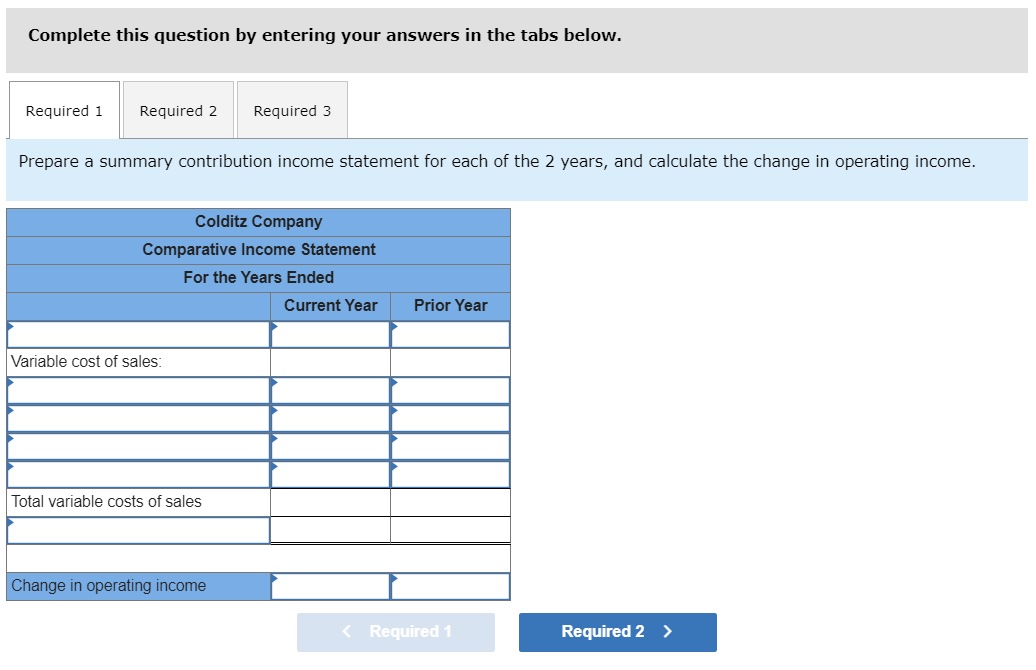Click the greyed-out Required 1 back button
The height and width of the screenshot is (670, 1036).
pos(396,632)
